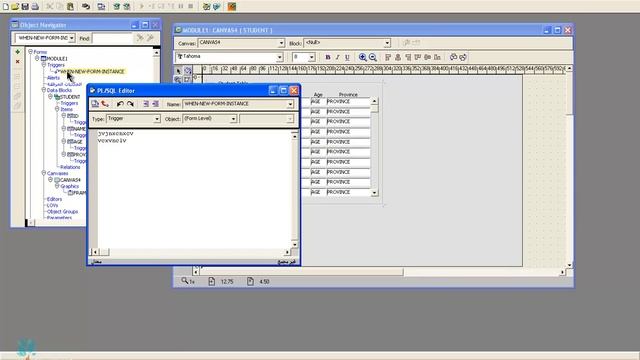Open the Block dropdown showing <Null>
640x360 pixels.
(x=387, y=43)
